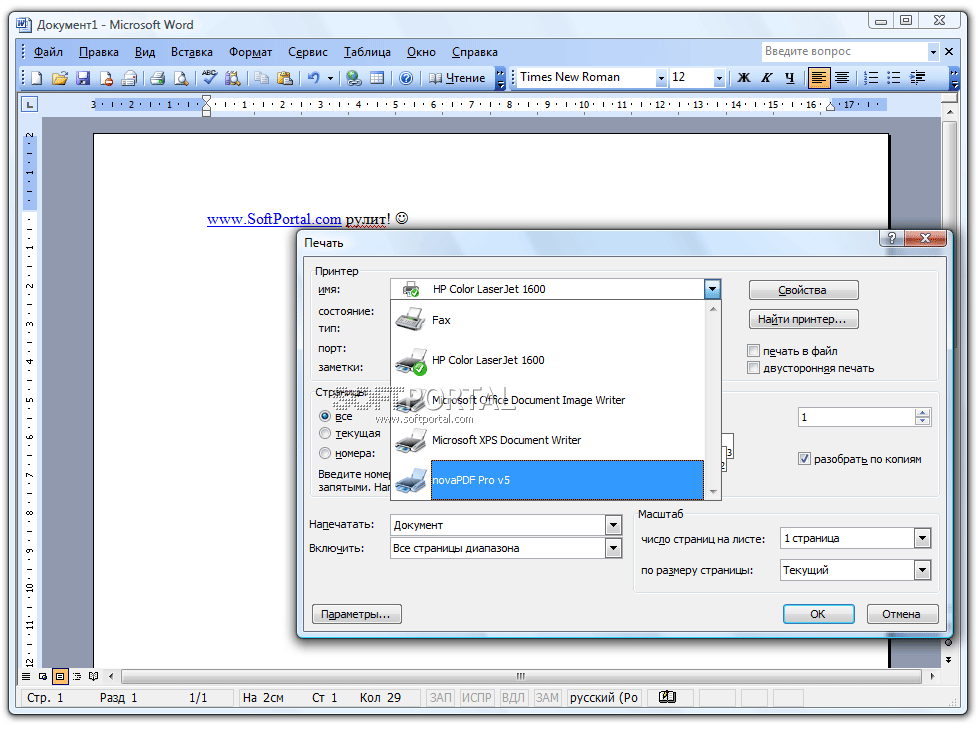The image size is (979, 729).
Task: Cancel the dialog with Отмена
Action: 902,614
